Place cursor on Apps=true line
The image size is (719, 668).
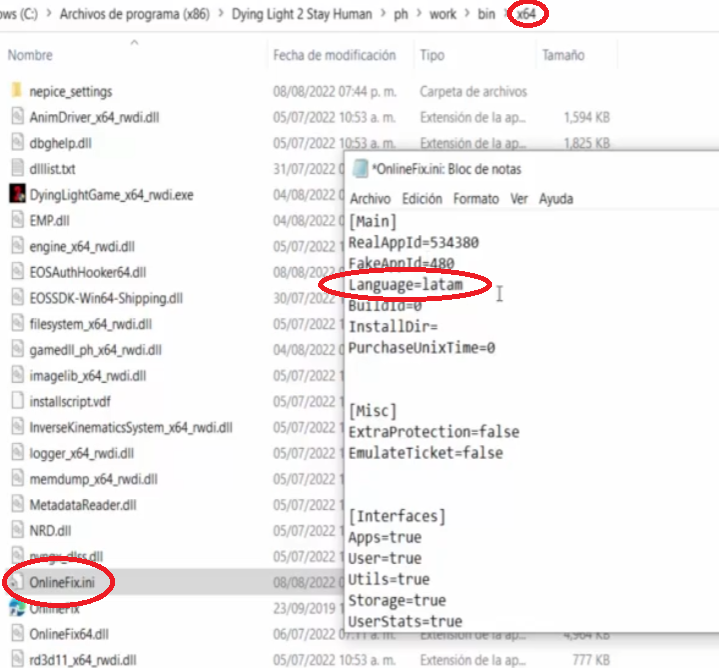tap(385, 537)
